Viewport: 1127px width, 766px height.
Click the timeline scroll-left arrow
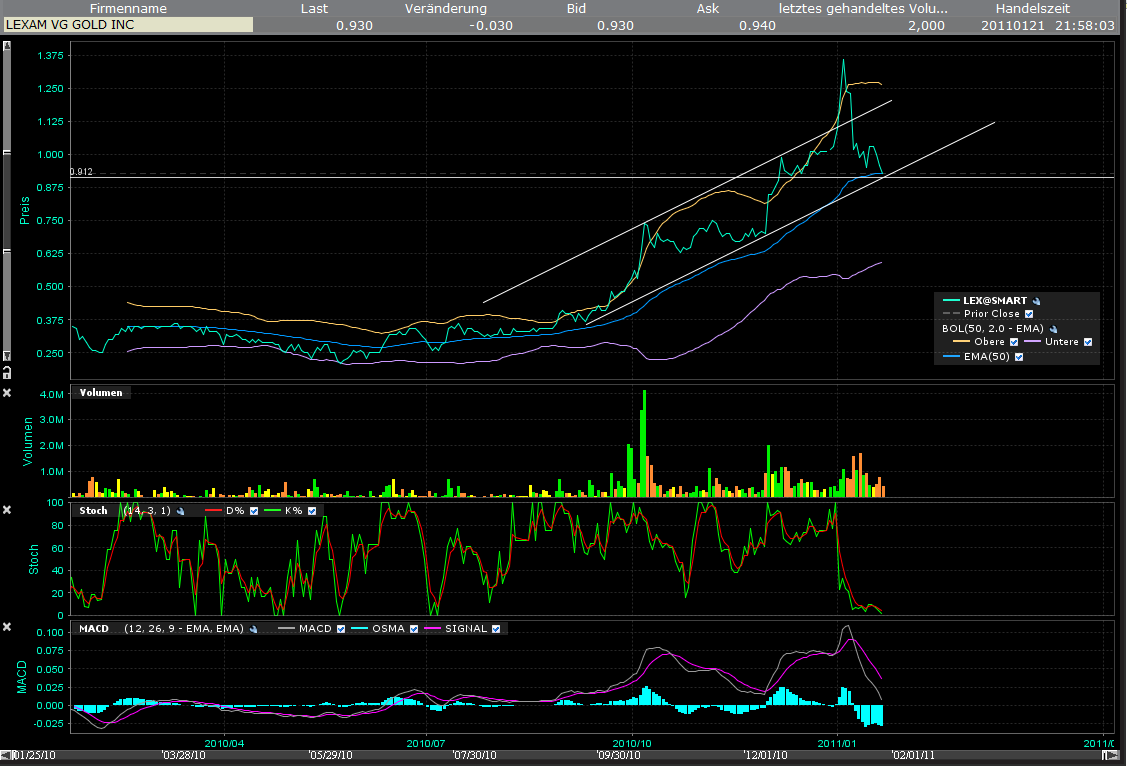(x=6, y=753)
